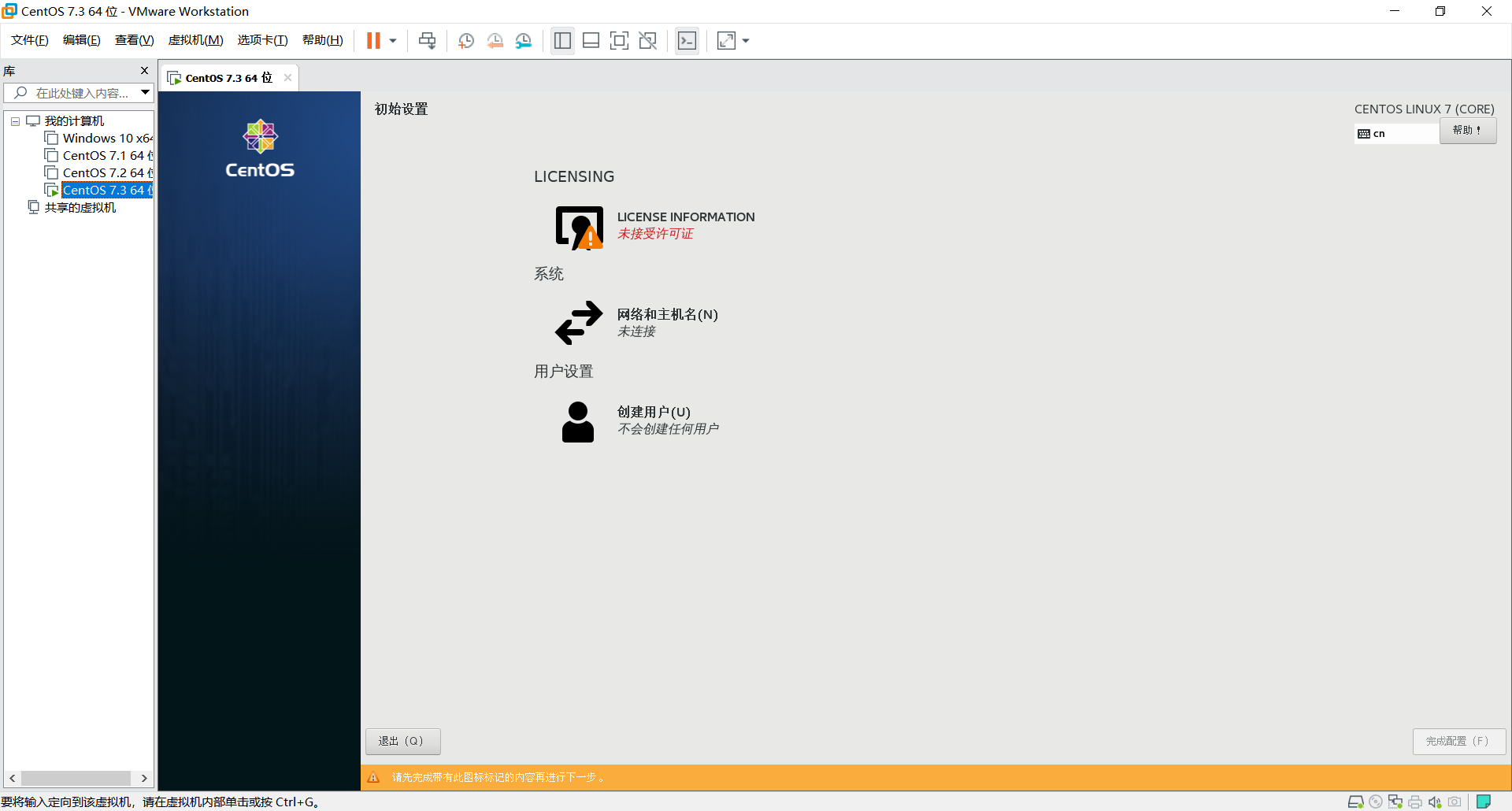Take a snapshot of this virtual machine

[466, 40]
